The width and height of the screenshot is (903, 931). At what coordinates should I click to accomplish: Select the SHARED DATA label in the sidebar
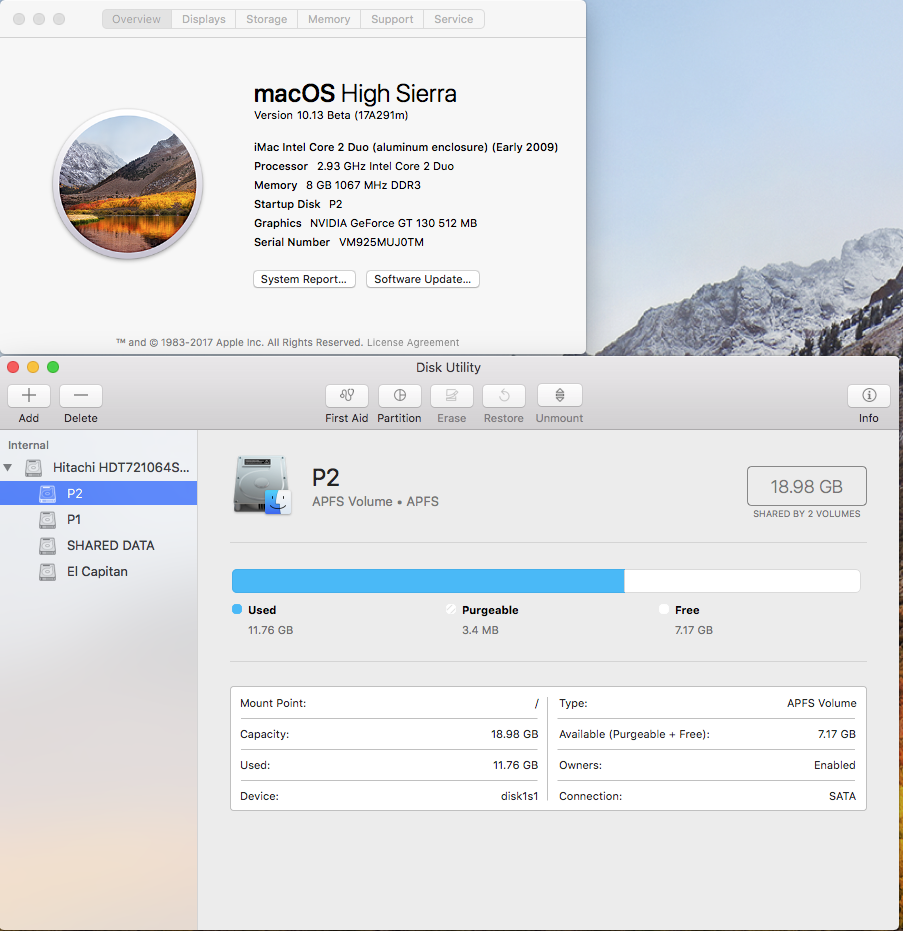110,546
